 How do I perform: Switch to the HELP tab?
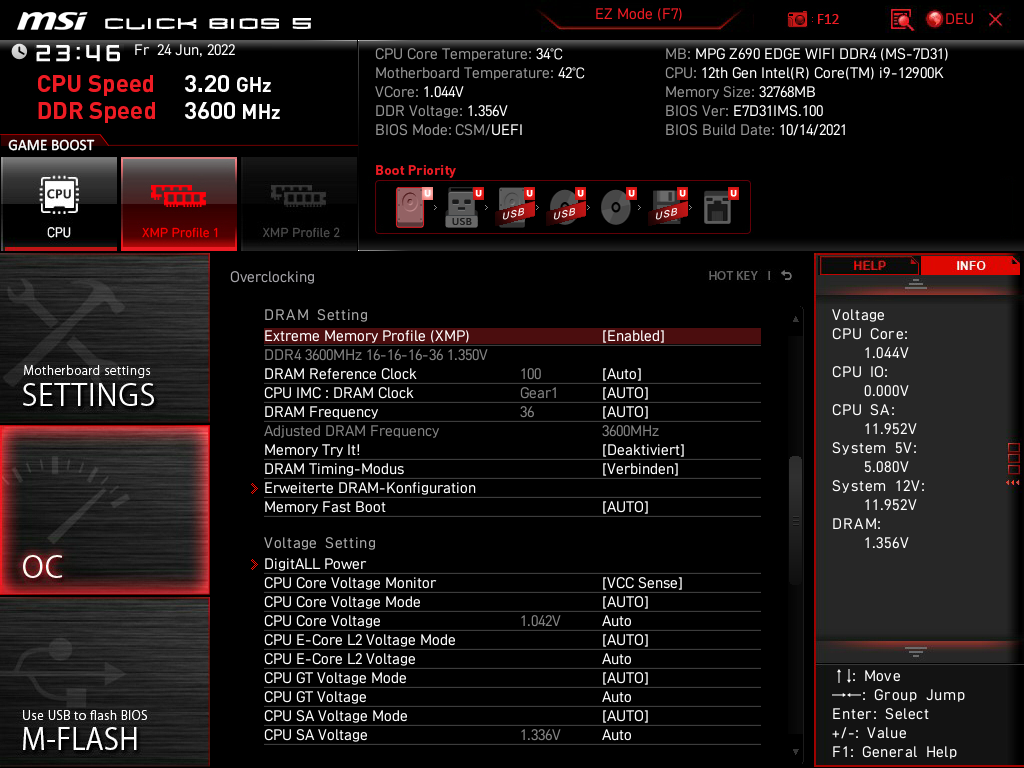click(869, 265)
